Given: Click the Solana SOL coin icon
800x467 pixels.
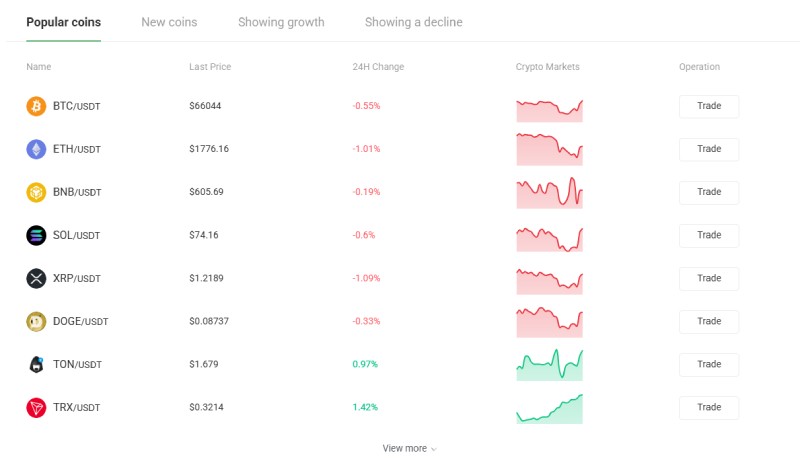Looking at the screenshot, I should [x=36, y=235].
